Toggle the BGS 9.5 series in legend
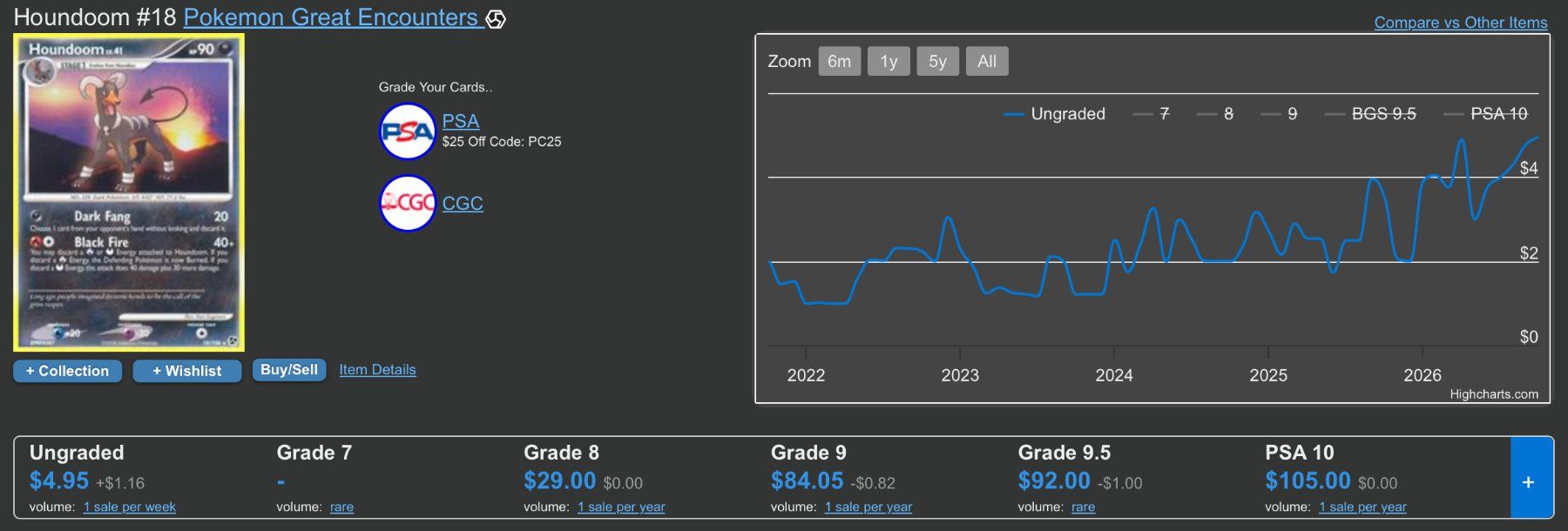The height and width of the screenshot is (531, 1568). click(x=1370, y=114)
